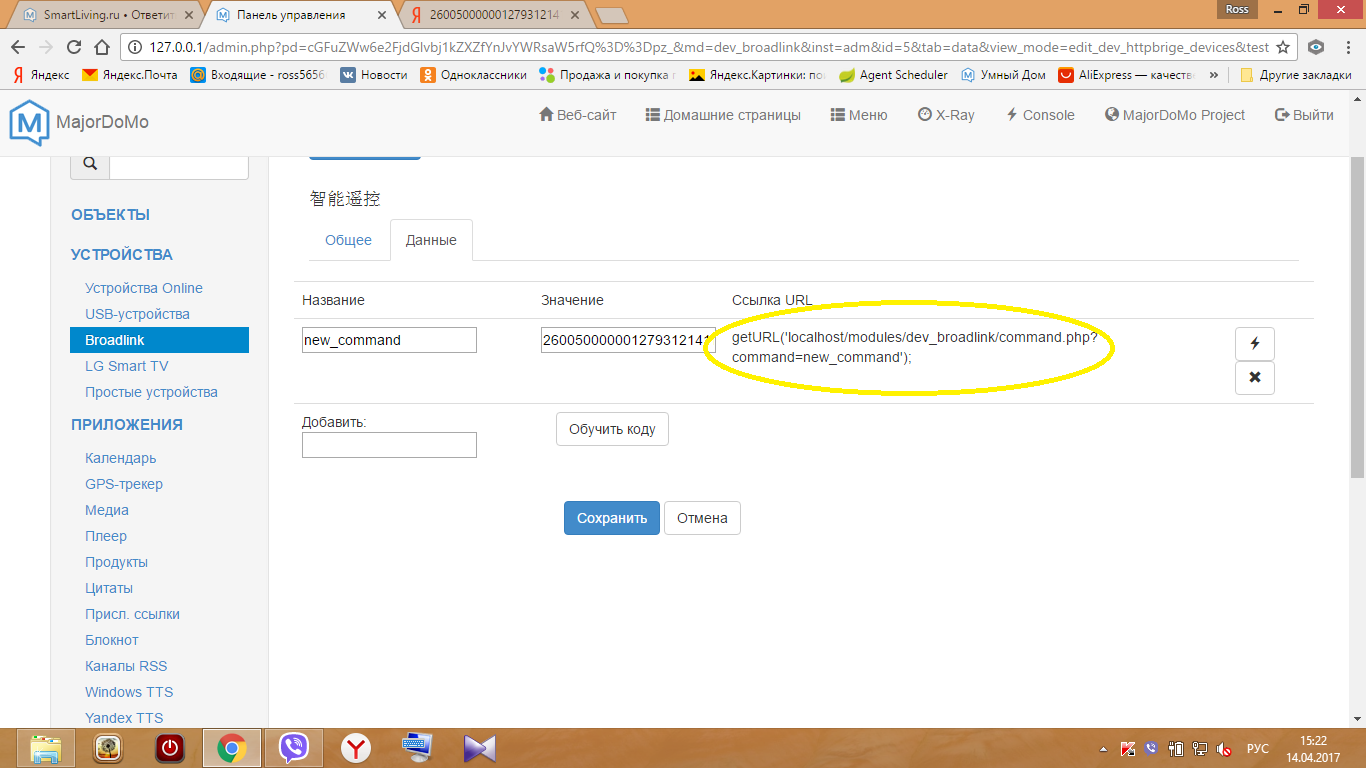Open Windows TTS in the sidebar
The image size is (1366, 768).
pos(129,692)
